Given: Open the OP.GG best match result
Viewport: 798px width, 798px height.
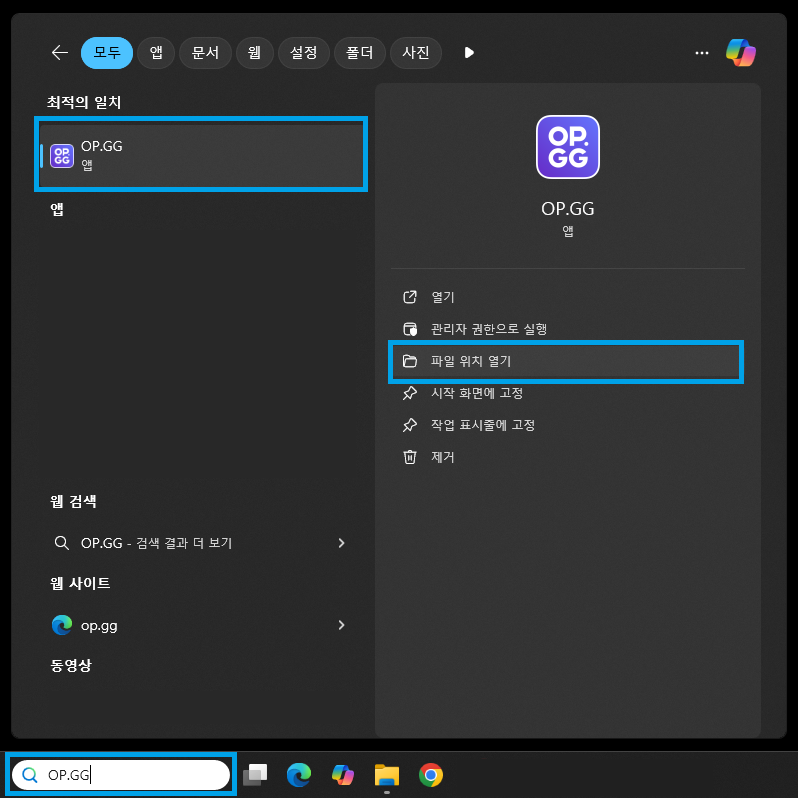Looking at the screenshot, I should tap(201, 155).
